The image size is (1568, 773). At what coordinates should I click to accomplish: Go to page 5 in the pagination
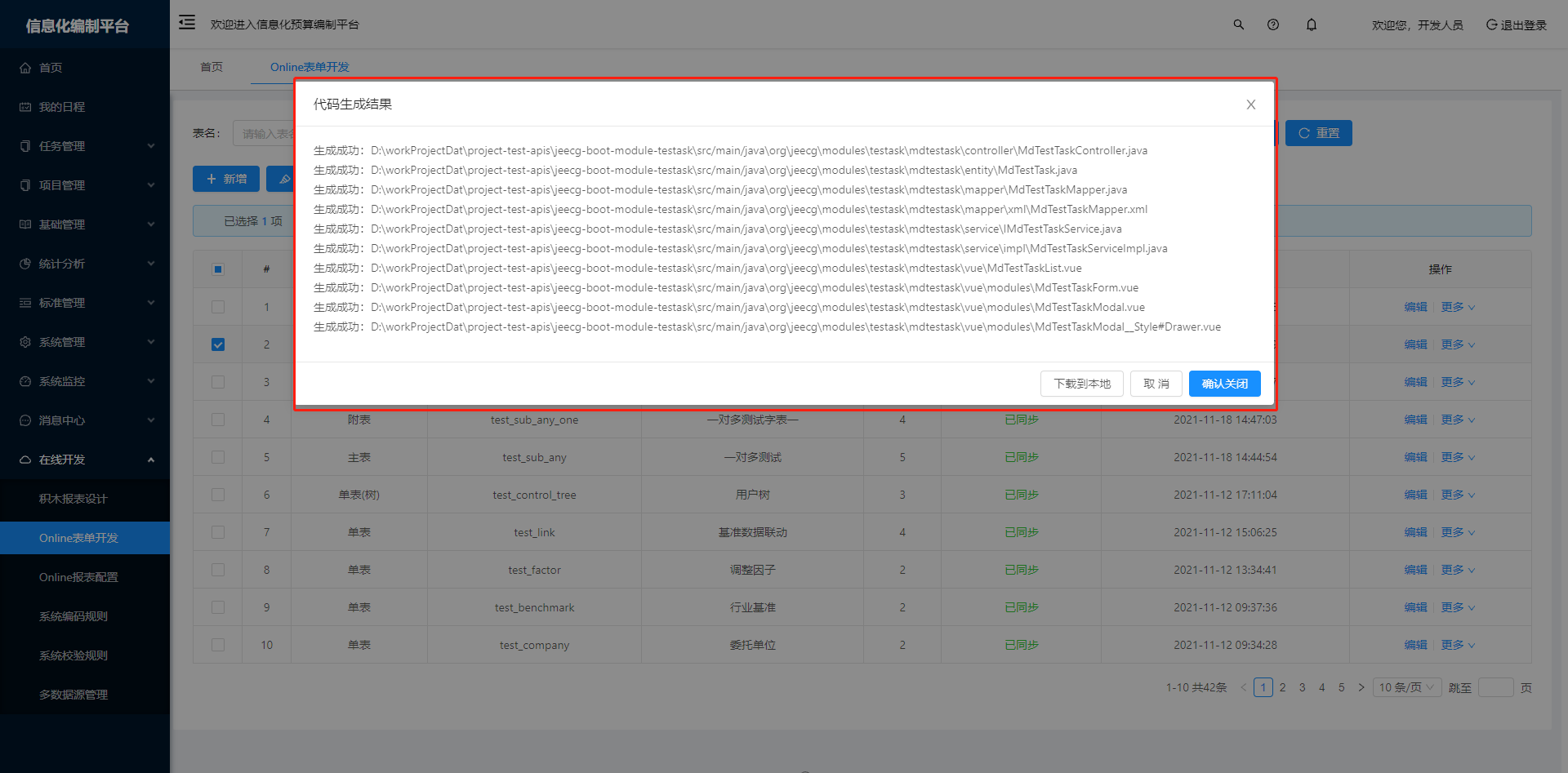tap(1342, 687)
